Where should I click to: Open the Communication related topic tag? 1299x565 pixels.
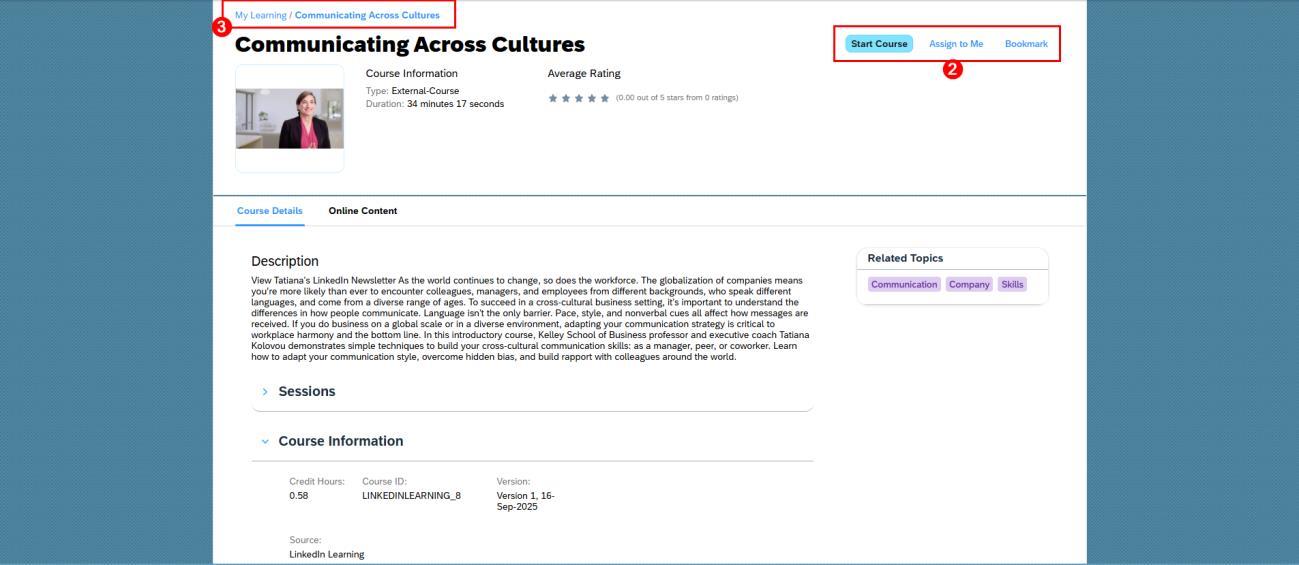pyautogui.click(x=904, y=284)
